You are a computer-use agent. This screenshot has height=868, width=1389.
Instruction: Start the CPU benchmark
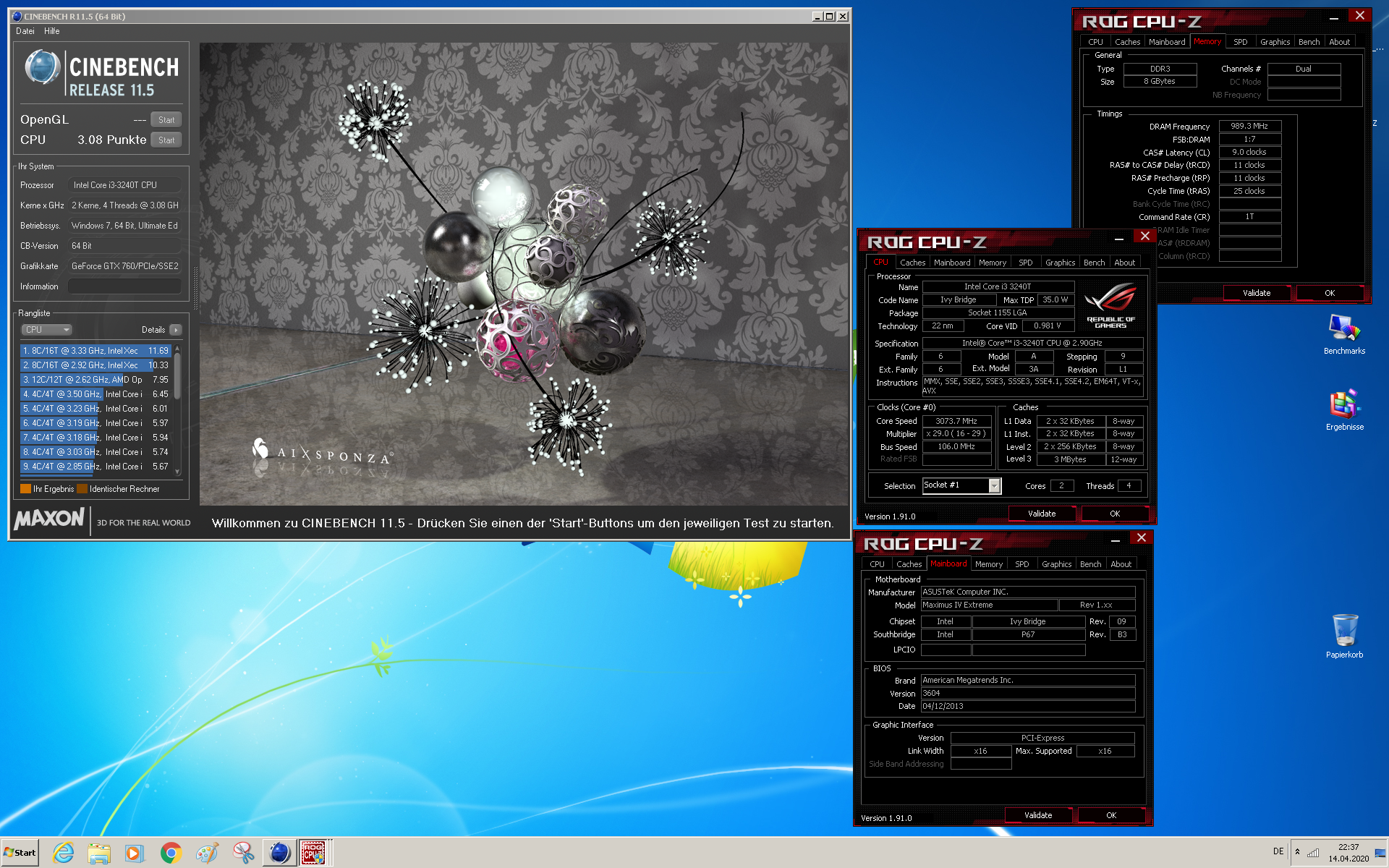point(166,140)
